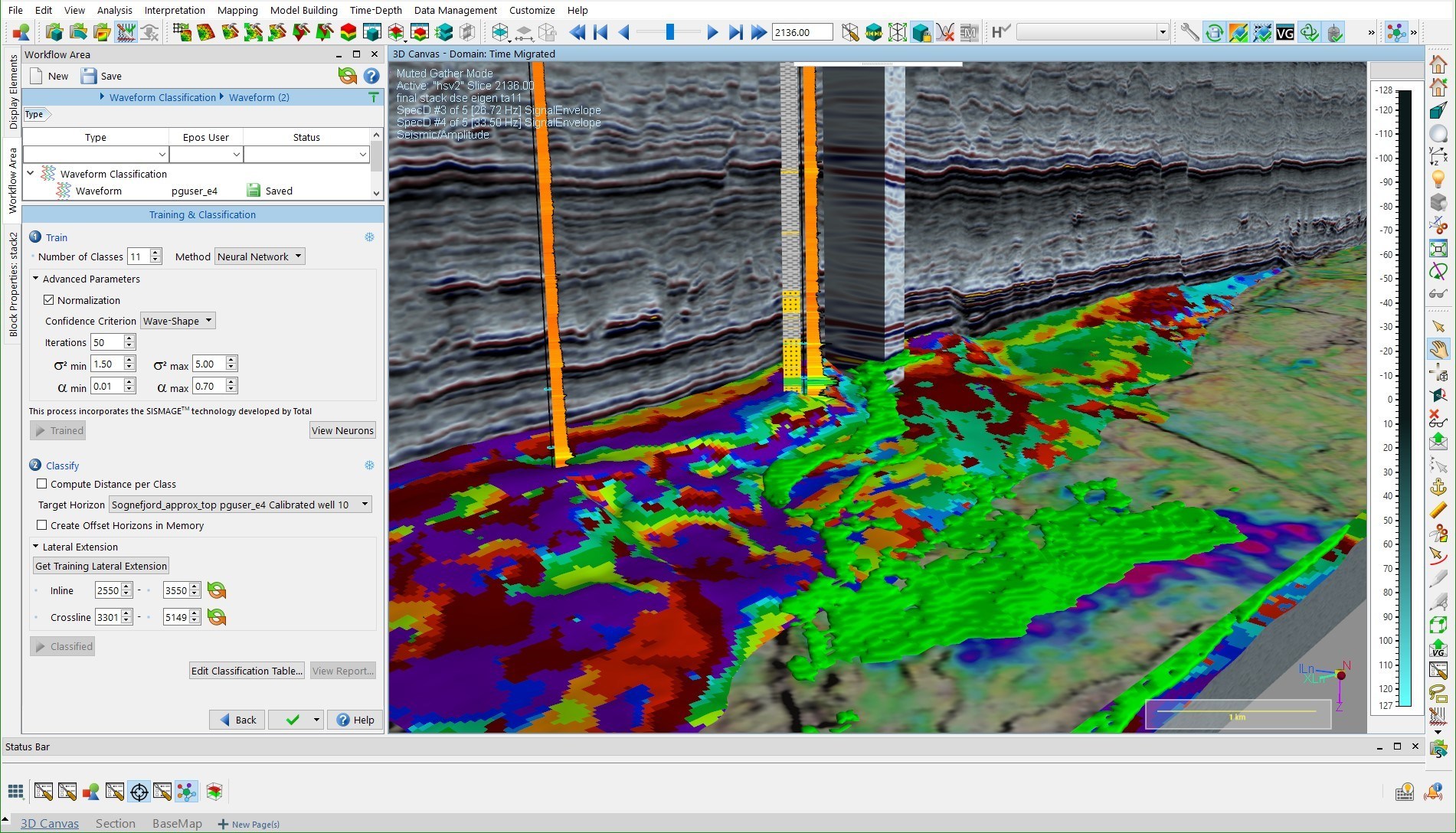The width and height of the screenshot is (1456, 833).
Task: Select the hand pan tool
Action: (1438, 349)
